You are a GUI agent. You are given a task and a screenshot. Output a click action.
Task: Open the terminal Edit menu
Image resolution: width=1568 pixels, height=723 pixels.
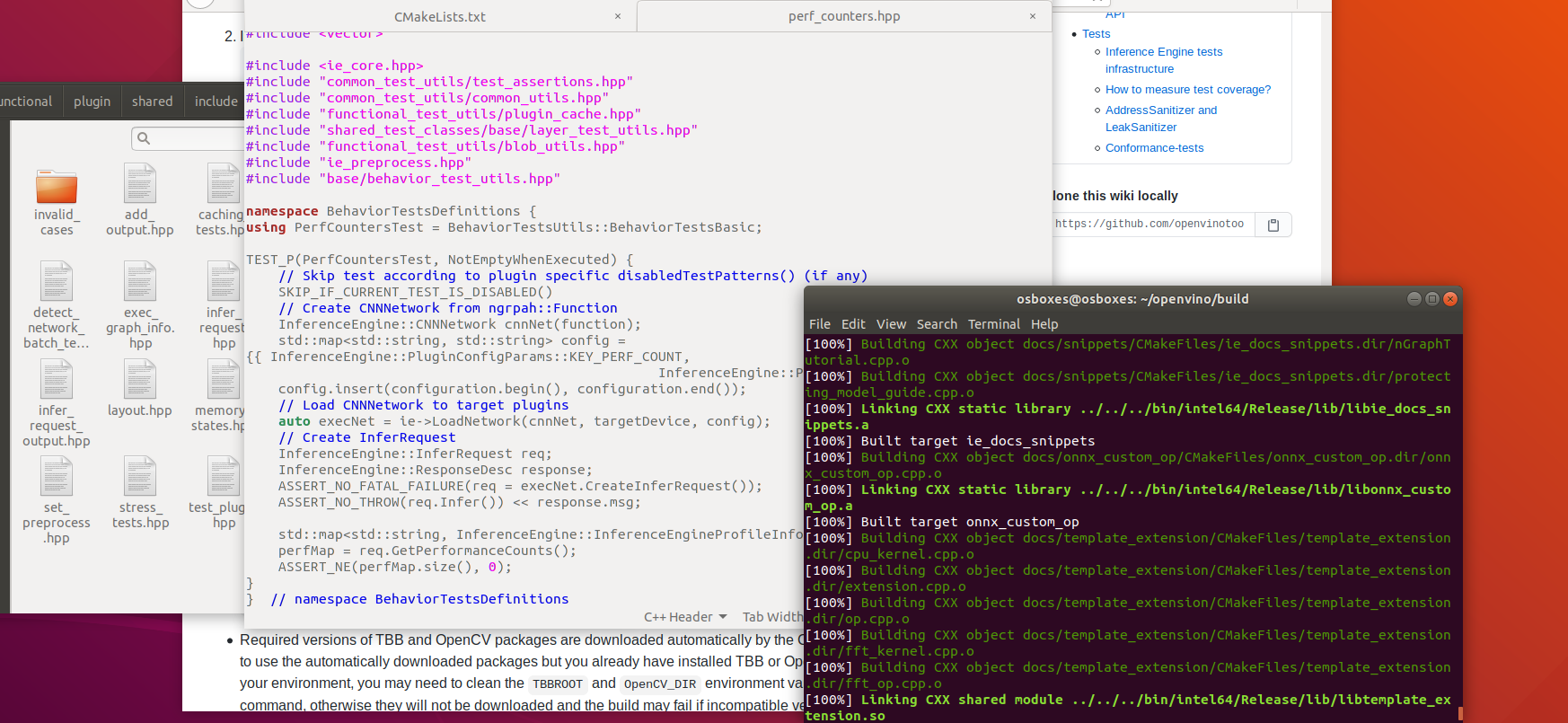click(x=853, y=324)
